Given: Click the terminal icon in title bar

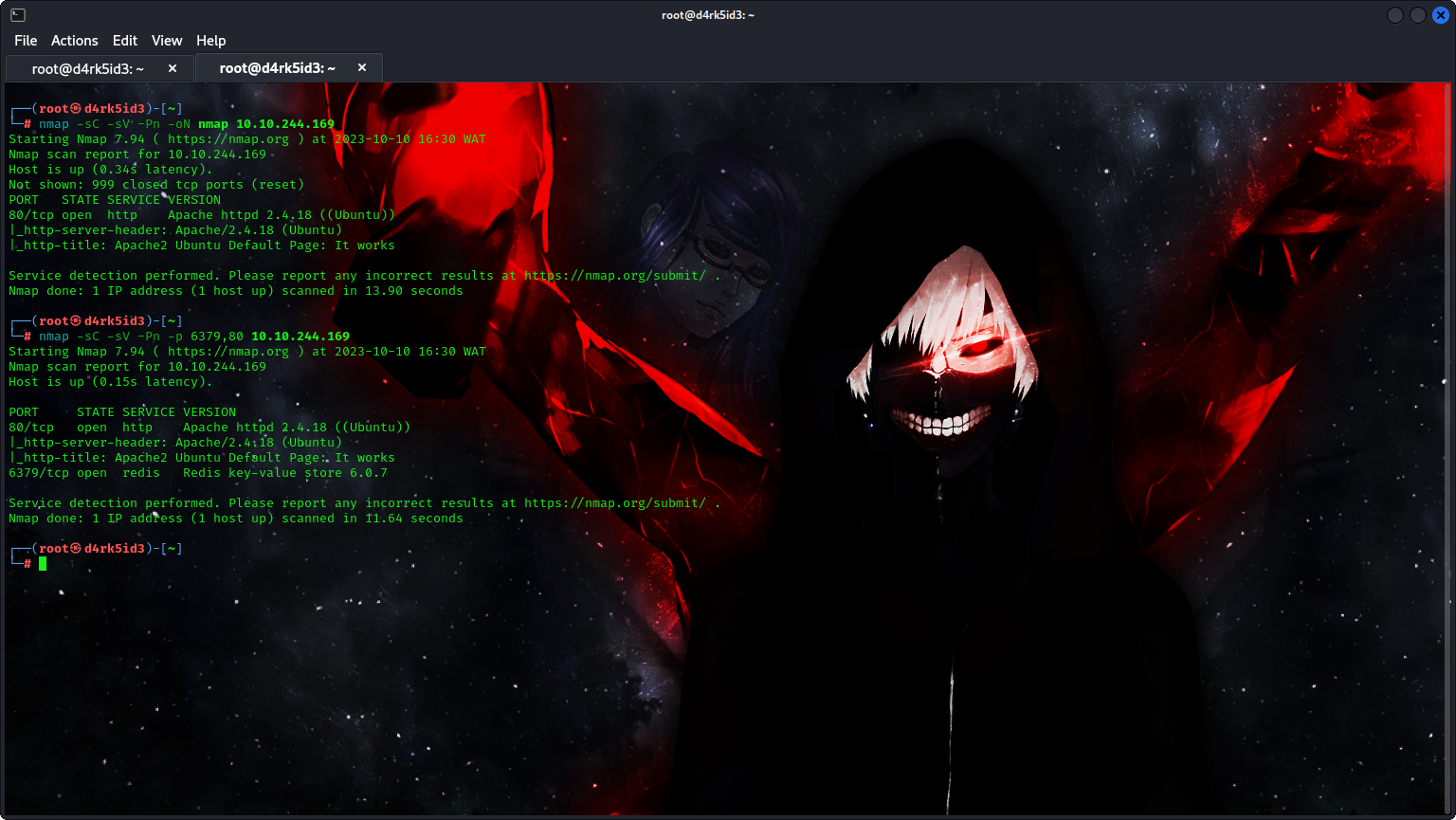Looking at the screenshot, I should pos(18,15).
